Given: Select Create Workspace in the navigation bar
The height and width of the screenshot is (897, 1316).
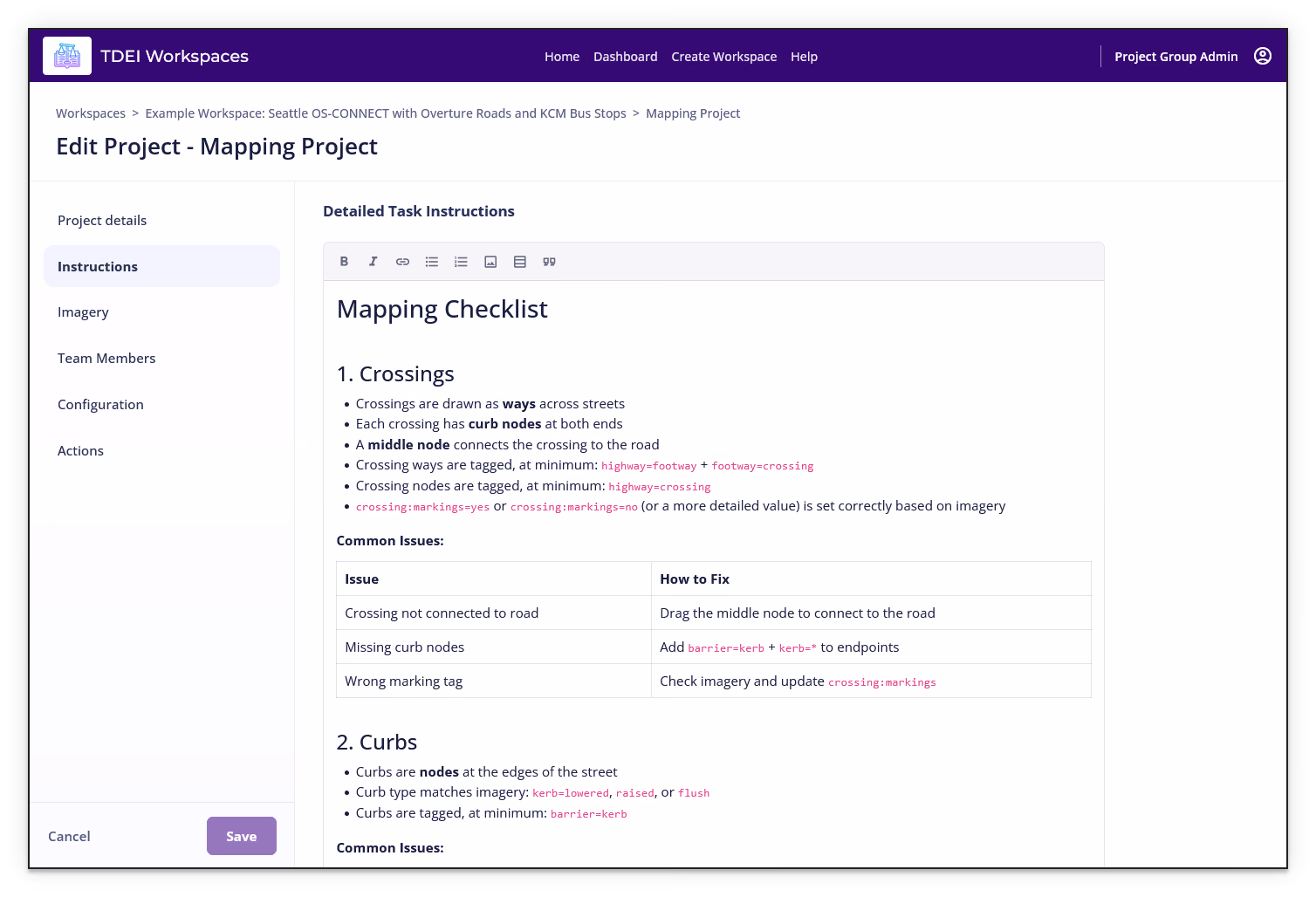Looking at the screenshot, I should [x=724, y=57].
